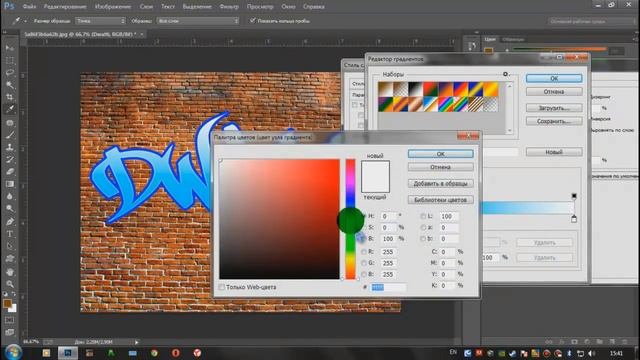Toggle Показать кольцо пробы checkbox
This screenshot has width=640, height=360.
click(x=252, y=20)
